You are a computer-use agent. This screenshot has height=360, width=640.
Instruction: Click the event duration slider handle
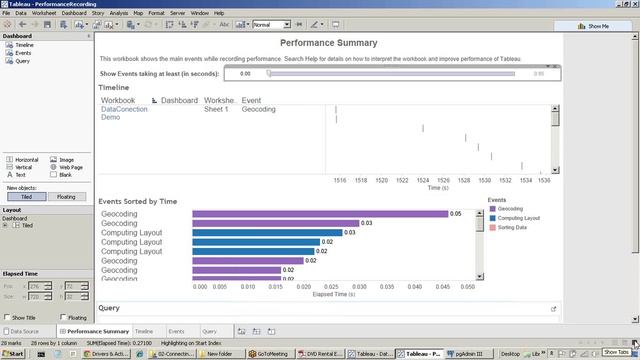tap(269, 73)
